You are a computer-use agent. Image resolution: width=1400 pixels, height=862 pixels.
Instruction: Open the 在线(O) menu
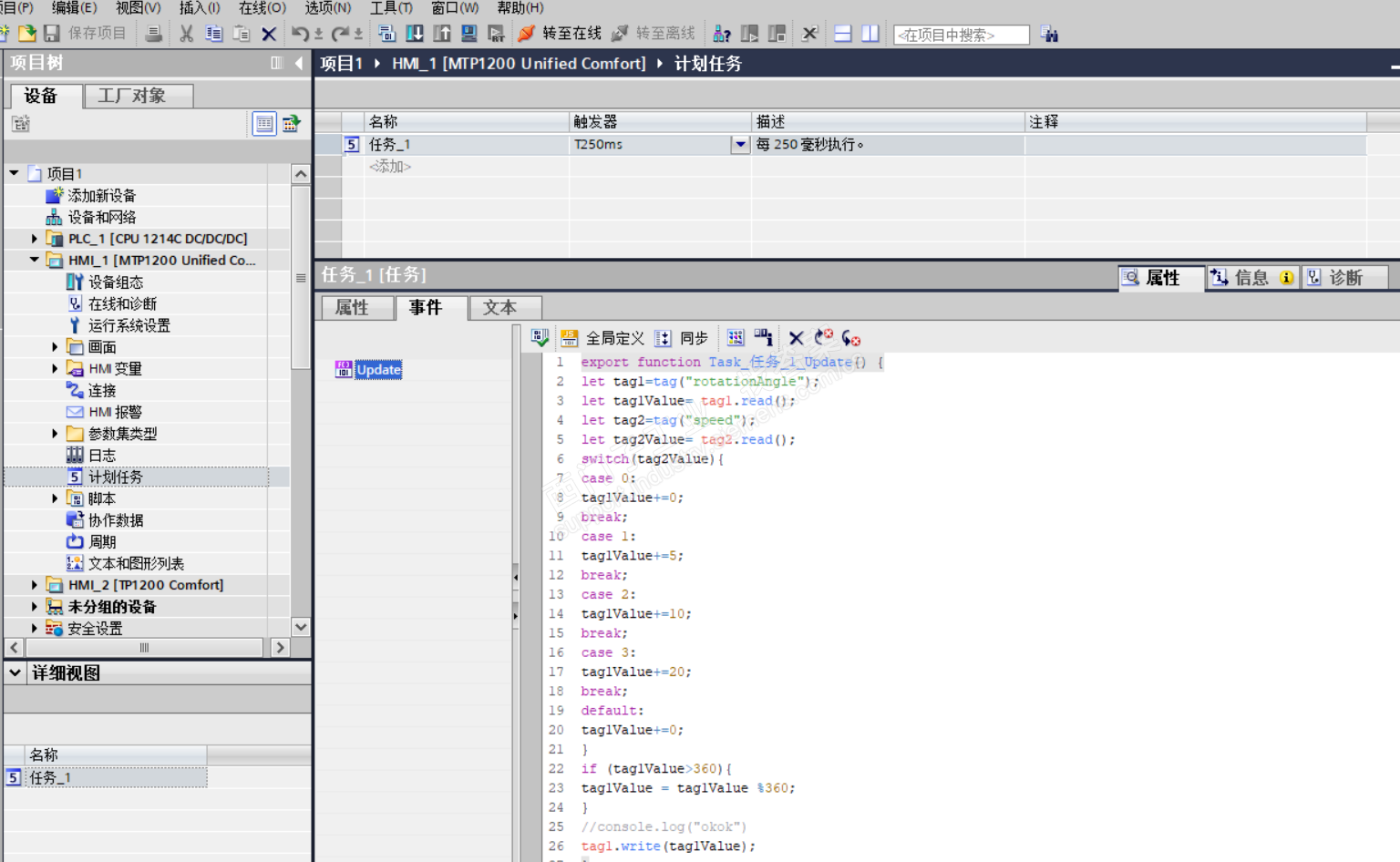coord(262,8)
